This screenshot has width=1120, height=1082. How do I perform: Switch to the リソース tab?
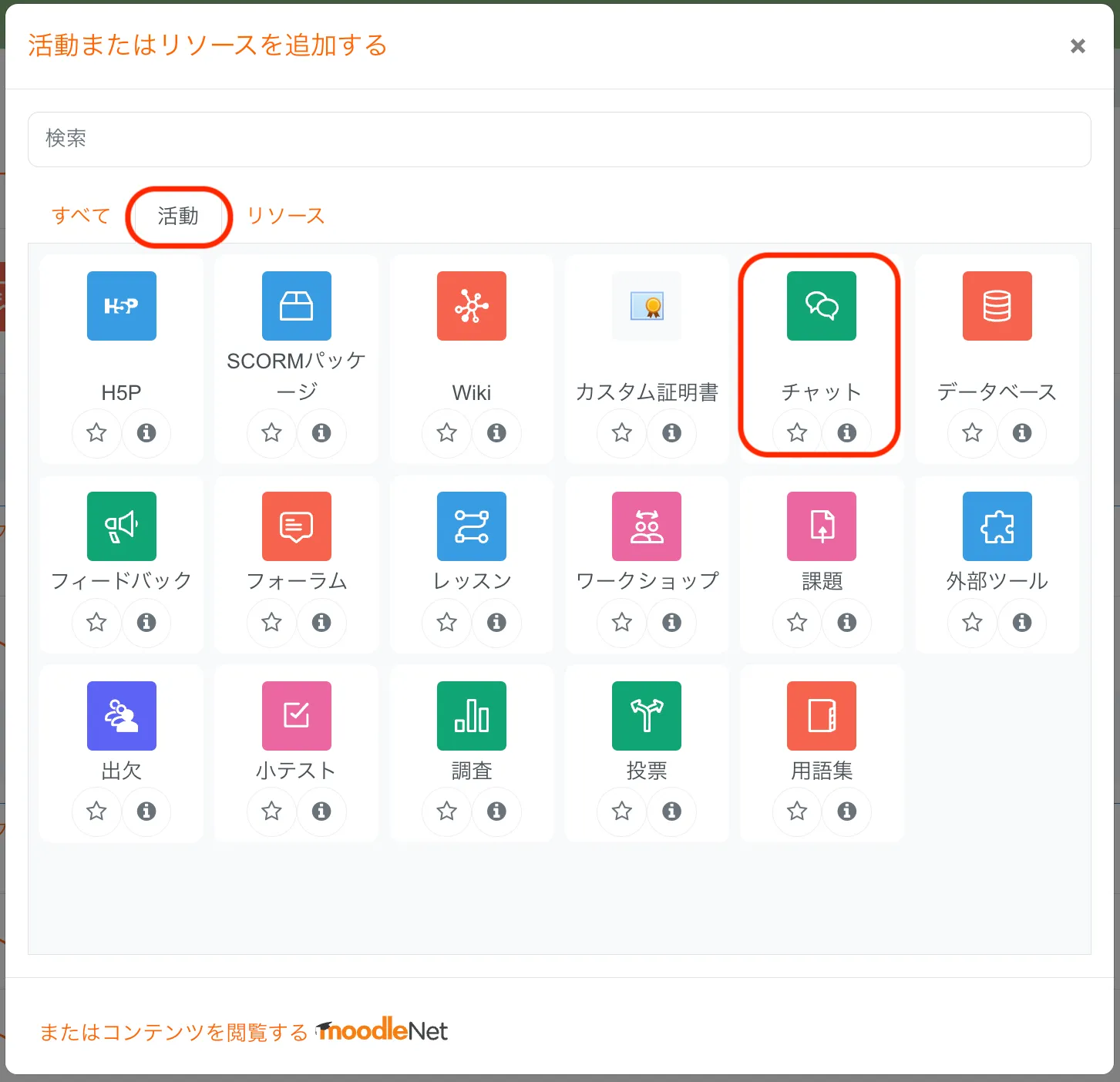pos(286,216)
